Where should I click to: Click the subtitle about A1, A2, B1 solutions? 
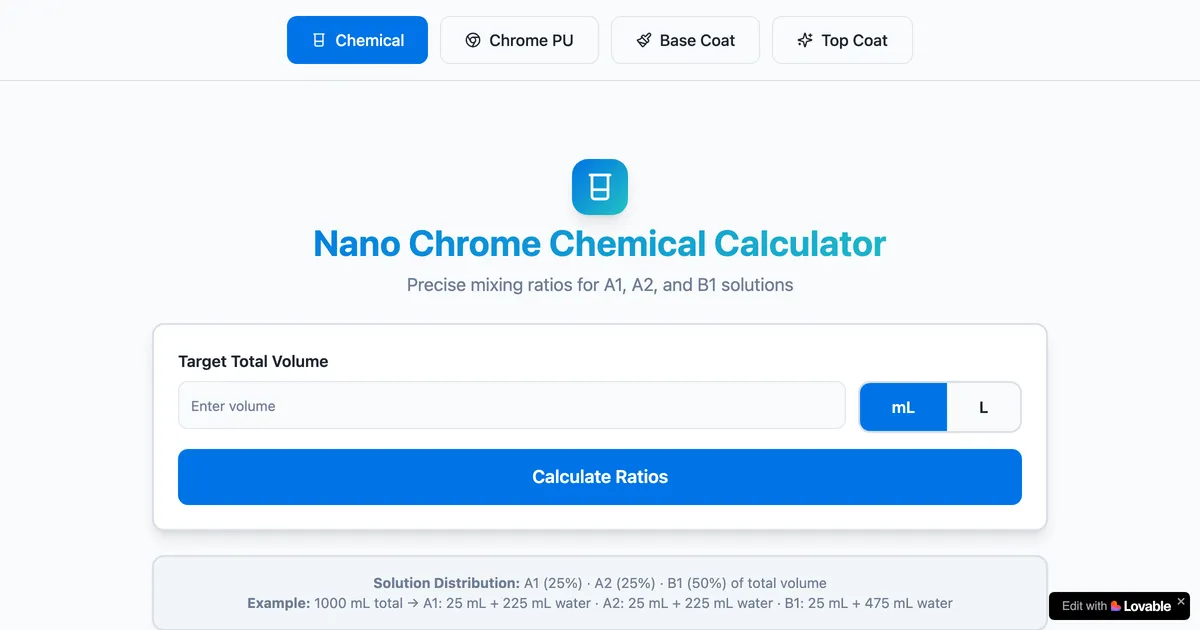click(x=600, y=285)
